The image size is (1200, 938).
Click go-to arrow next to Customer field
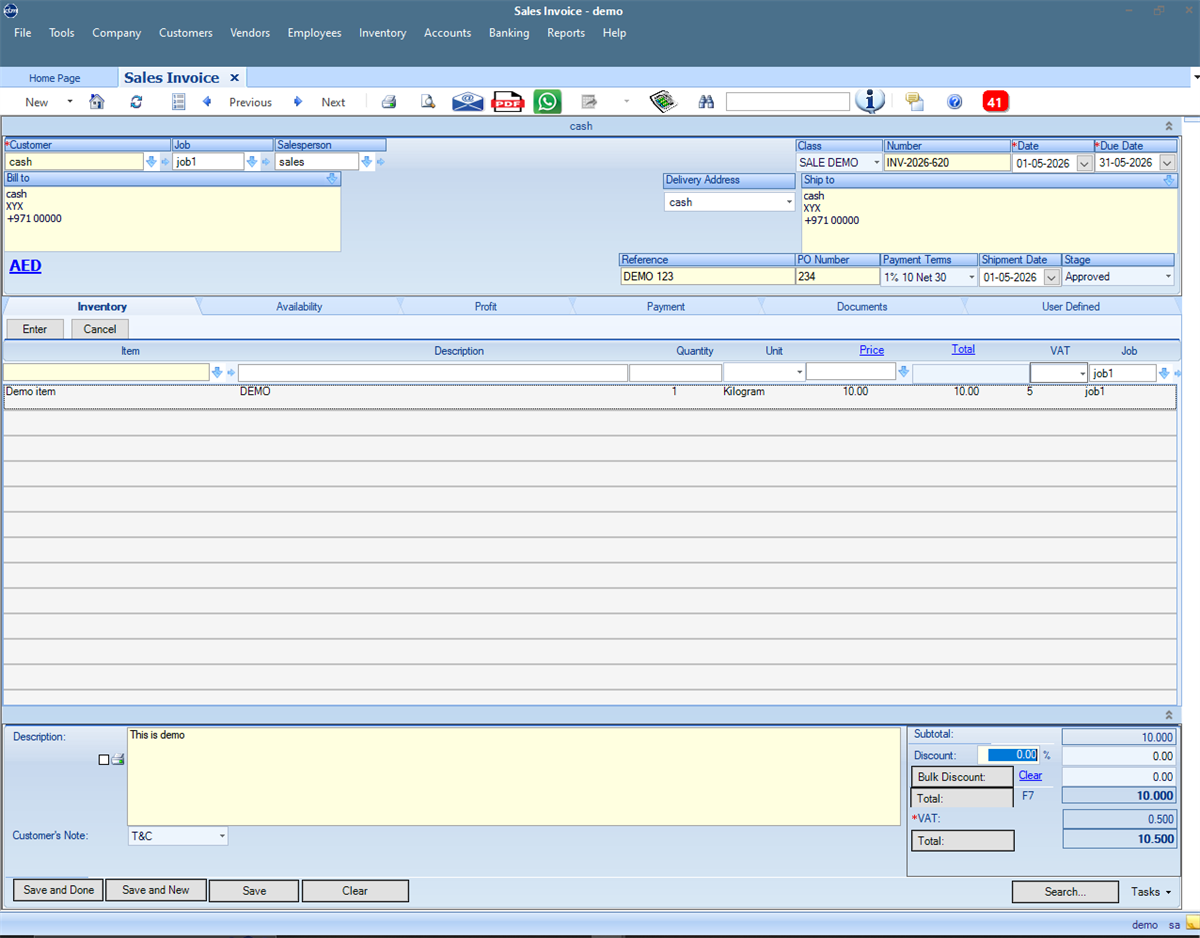[x=165, y=162]
